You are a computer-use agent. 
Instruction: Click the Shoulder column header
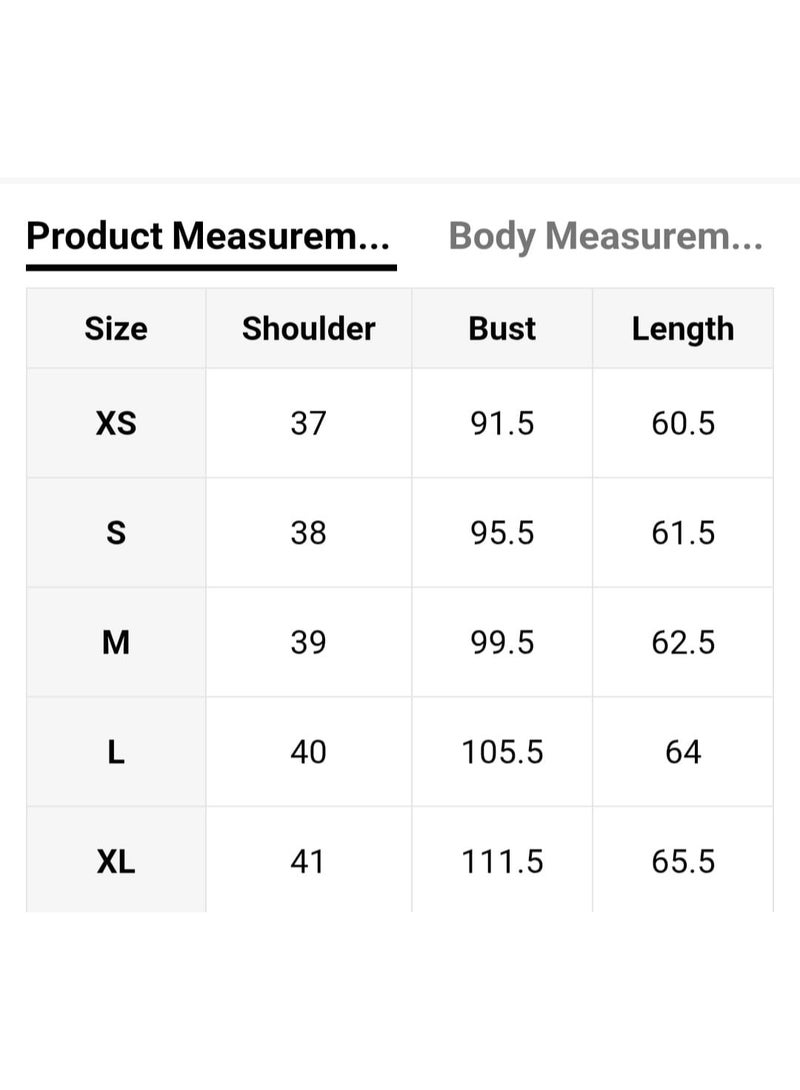308,329
